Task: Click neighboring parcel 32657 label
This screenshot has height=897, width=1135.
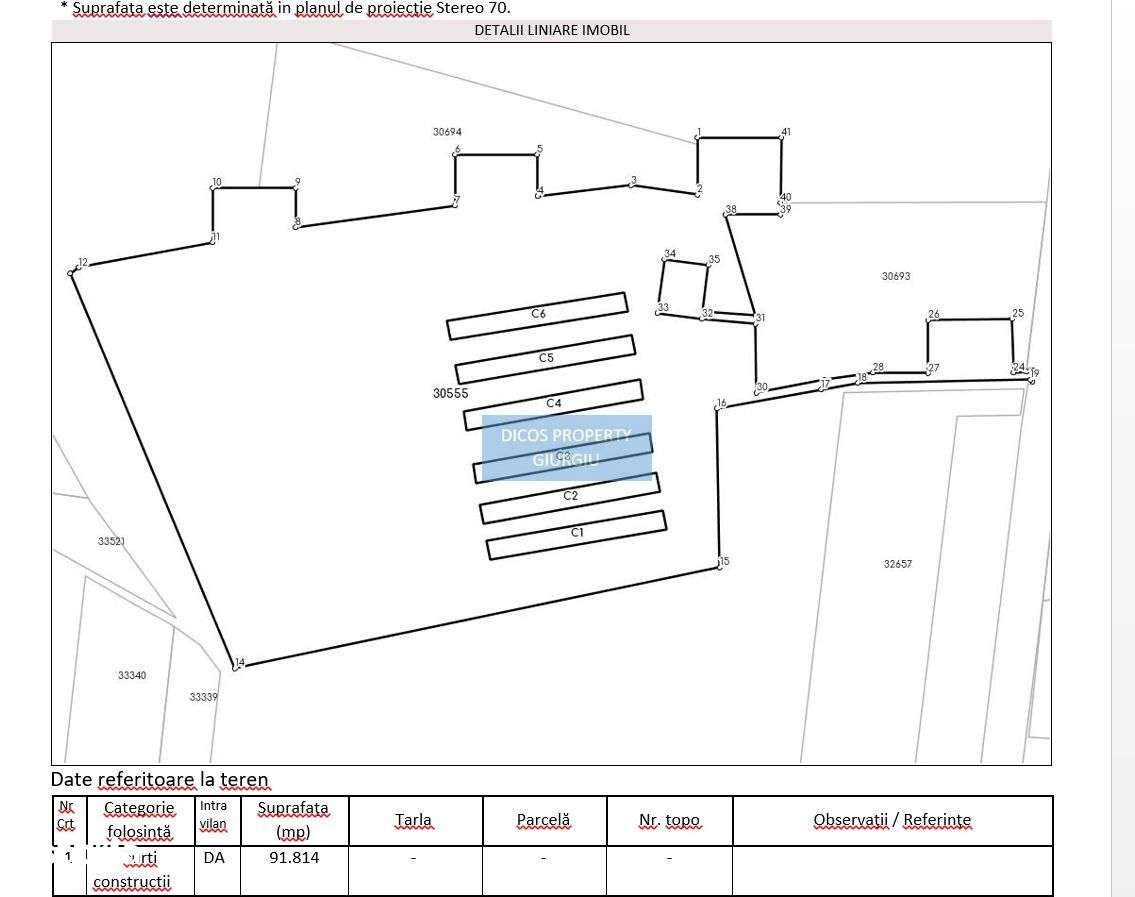Action: click(x=898, y=563)
